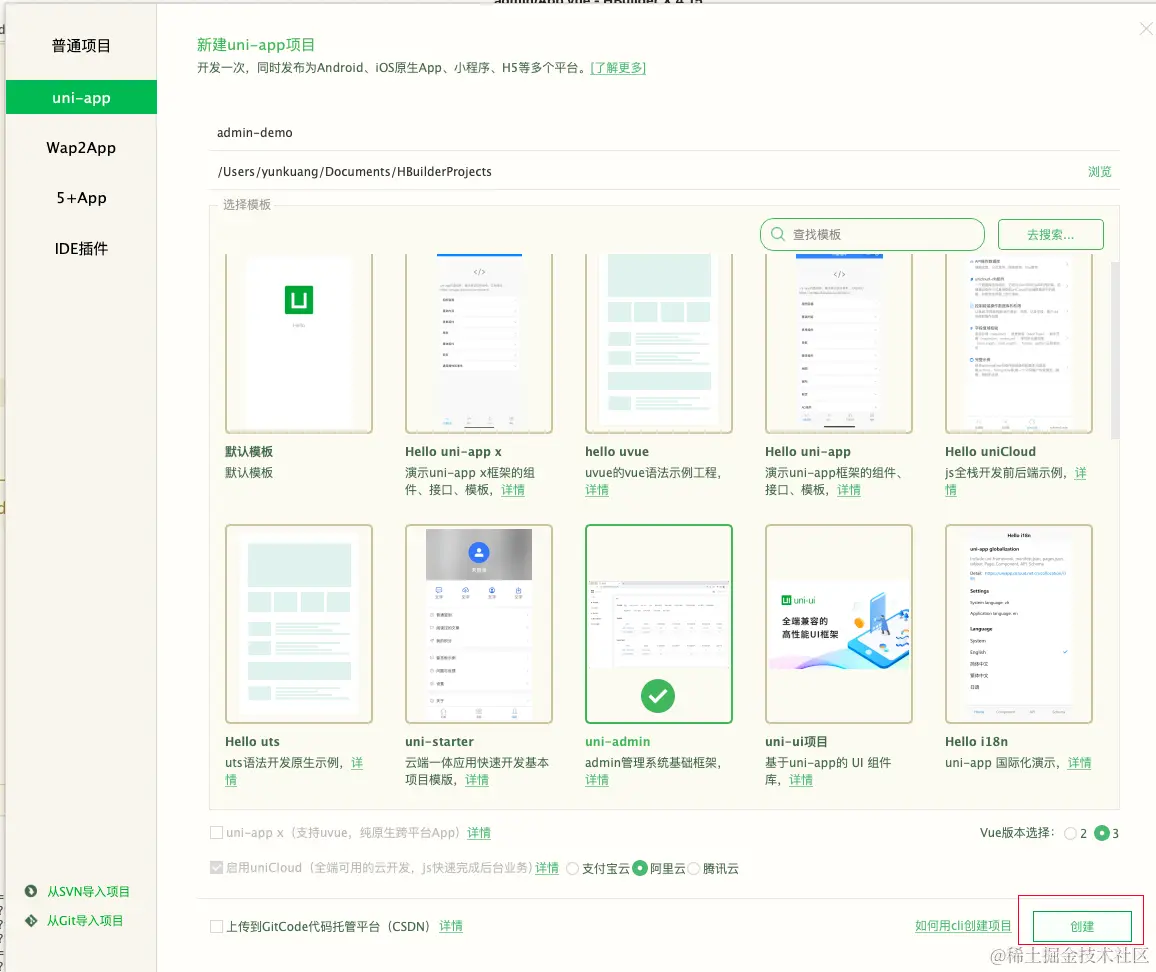Click the magnifier icon in template search
The width and height of the screenshot is (1156, 972).
tap(778, 235)
